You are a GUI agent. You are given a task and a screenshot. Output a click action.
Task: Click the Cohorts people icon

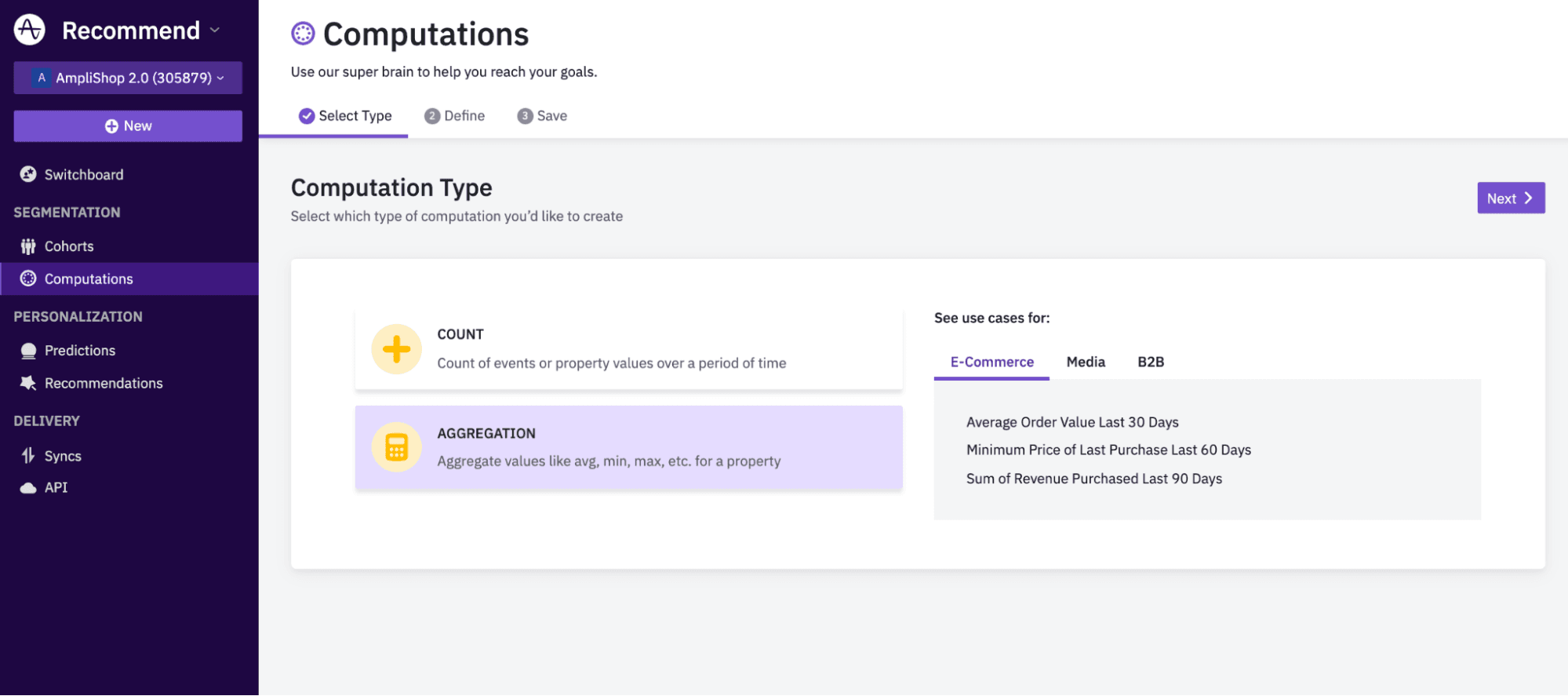click(28, 246)
